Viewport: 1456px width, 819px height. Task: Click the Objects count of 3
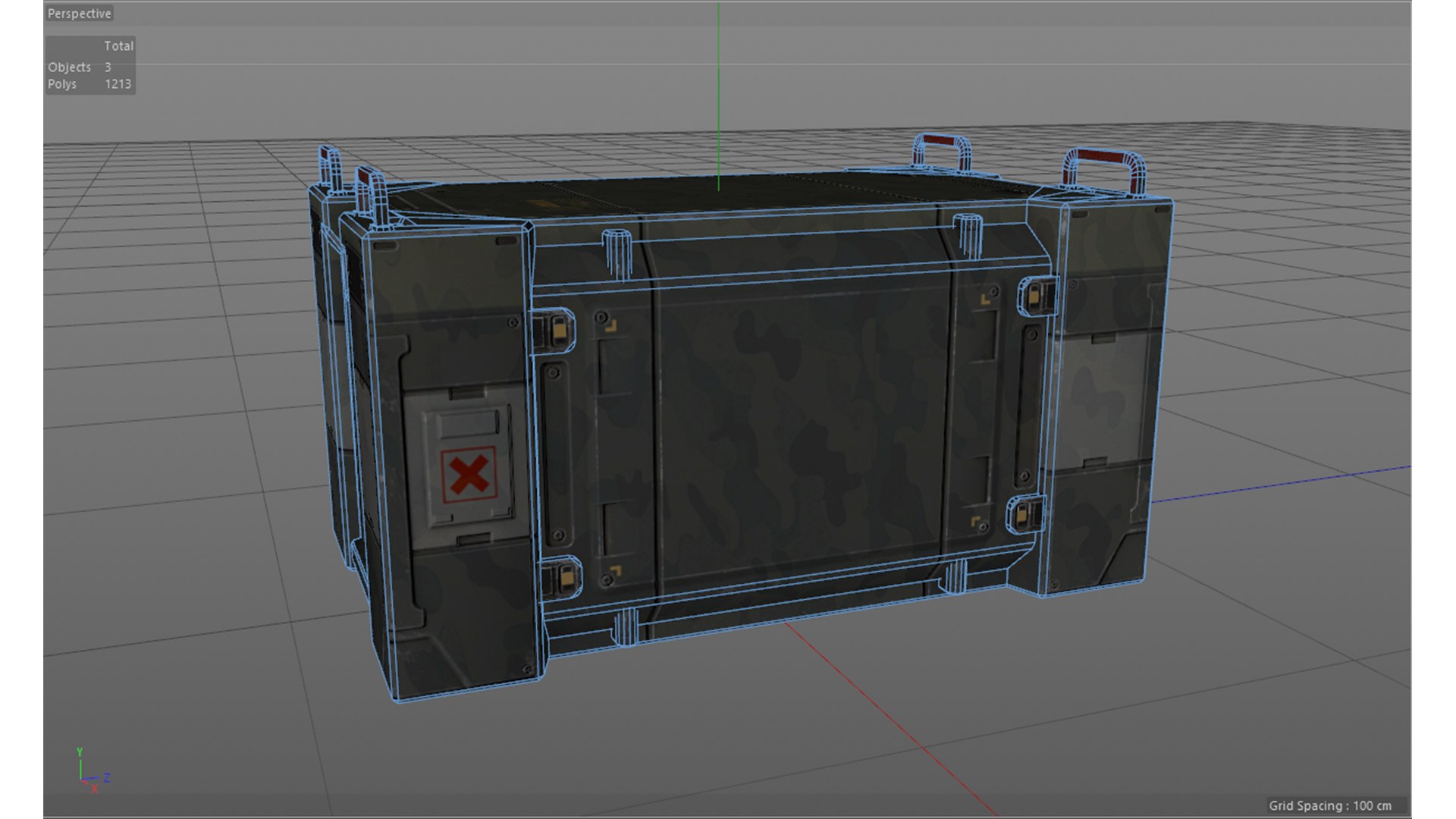[108, 67]
